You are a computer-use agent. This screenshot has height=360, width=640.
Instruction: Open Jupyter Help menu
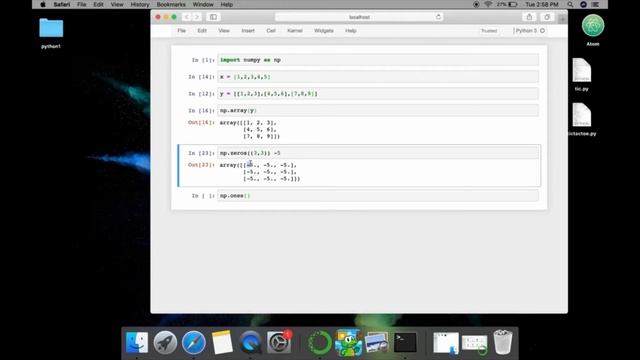[351, 31]
